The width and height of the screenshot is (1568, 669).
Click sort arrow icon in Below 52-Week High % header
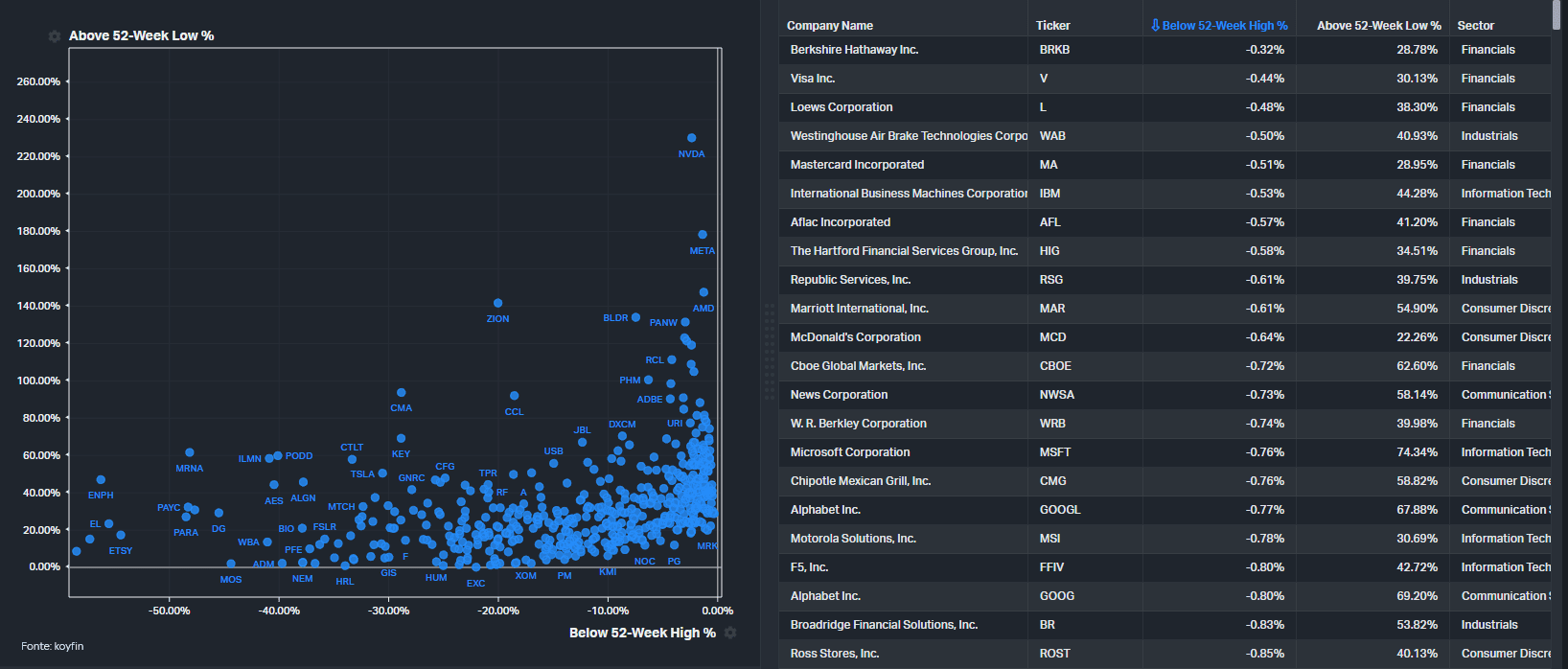(x=1155, y=26)
